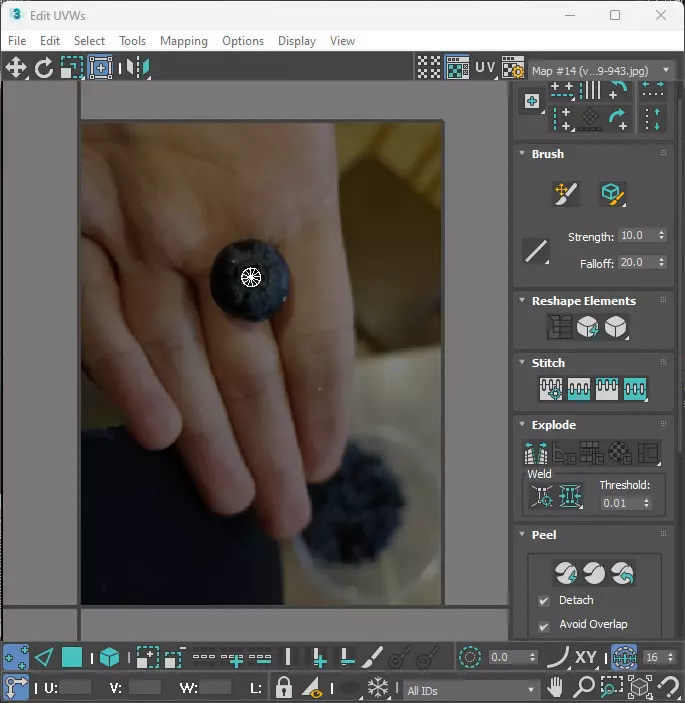Screen dimensions: 685x703
Task: Select the Scale tool
Action: 72,68
